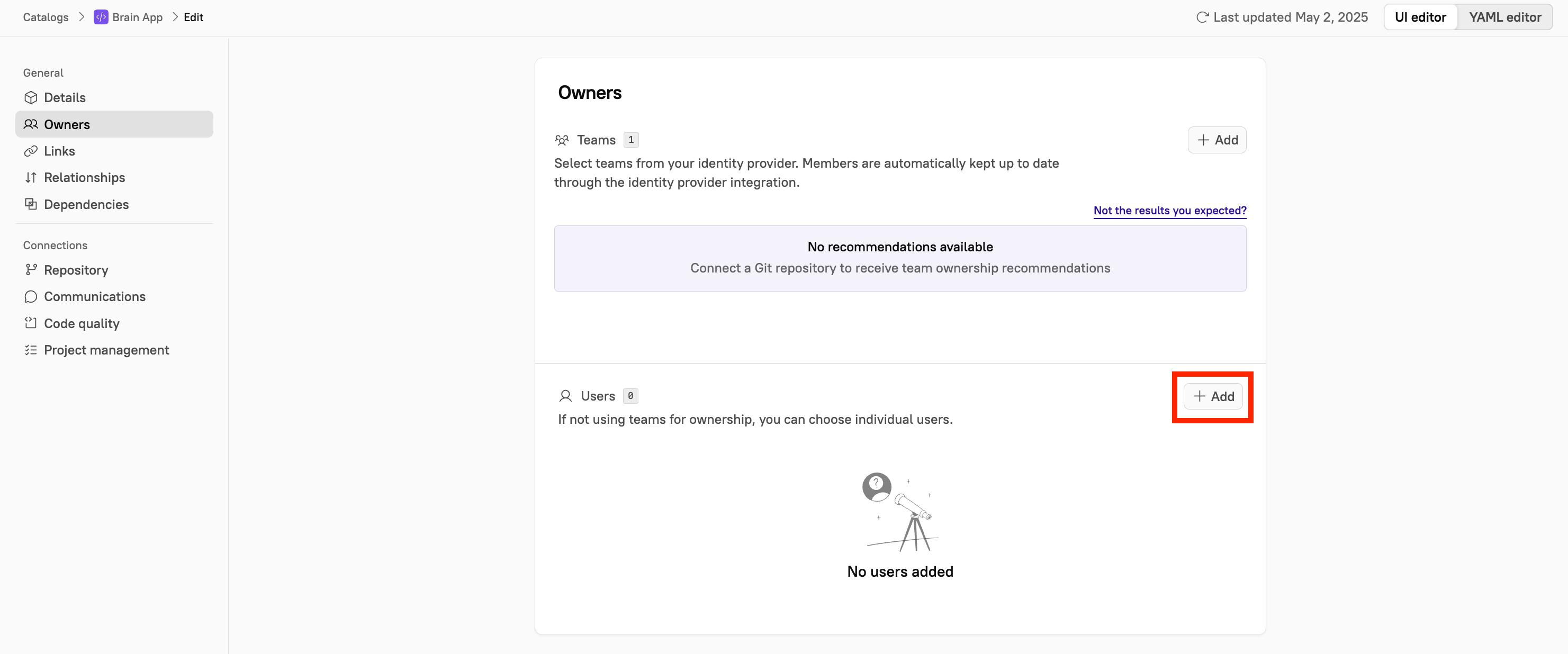
Task: Click the telescope illustration under Users
Action: pyautogui.click(x=901, y=512)
